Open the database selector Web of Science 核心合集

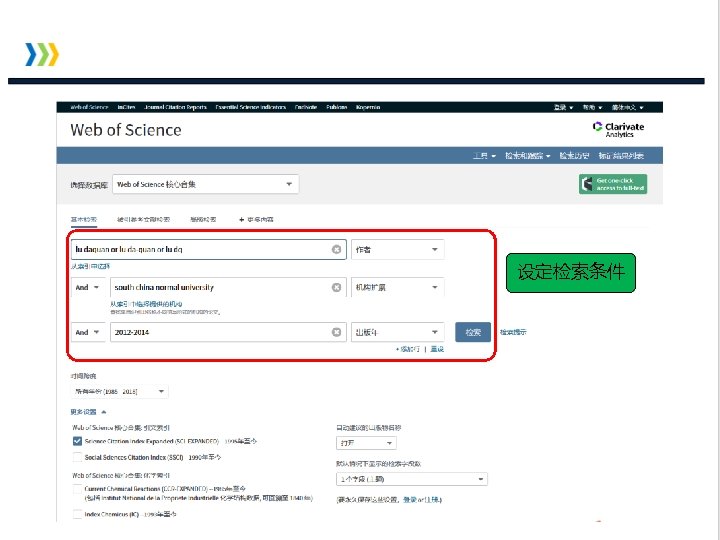pyautogui.click(x=205, y=184)
